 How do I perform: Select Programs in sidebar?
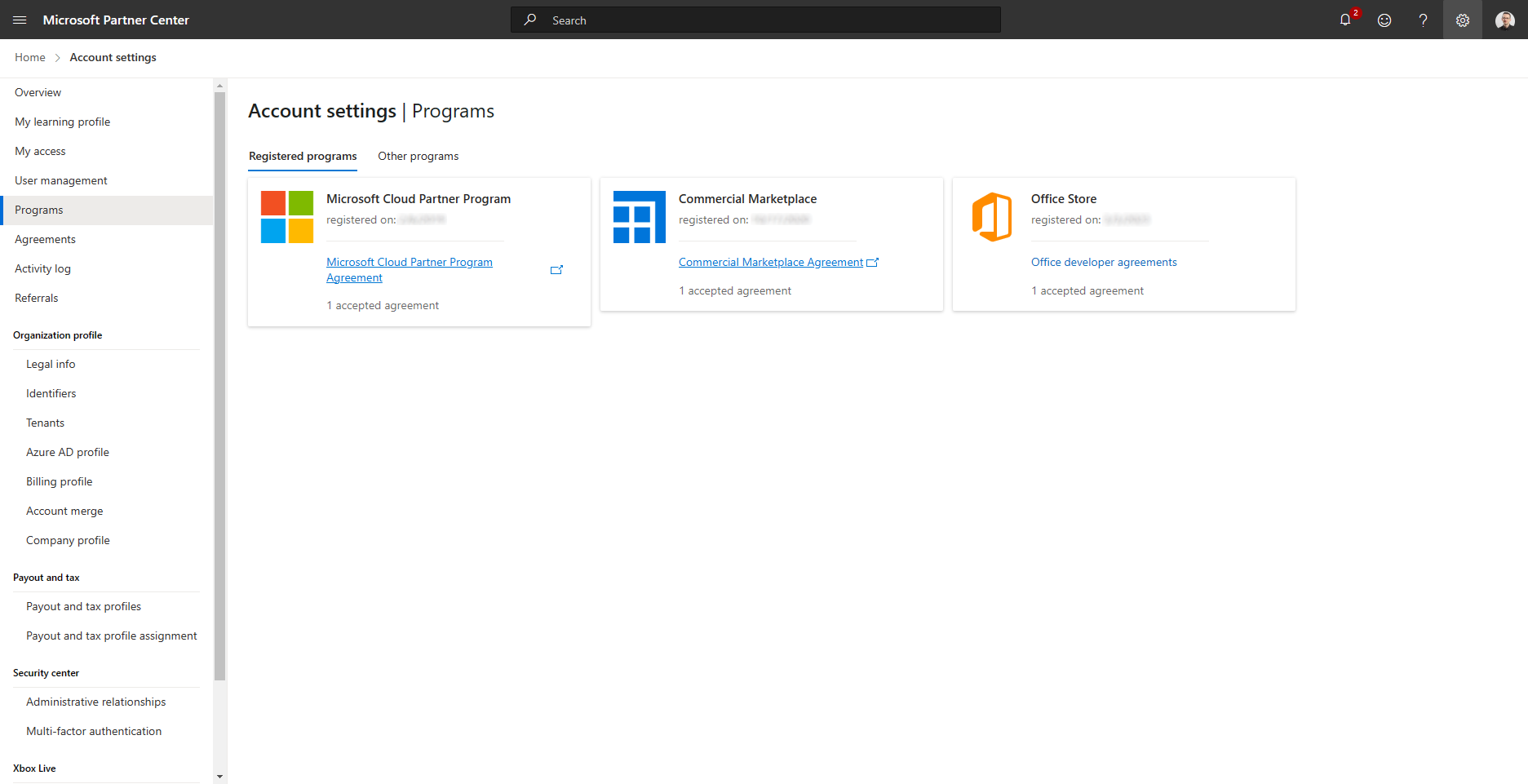tap(107, 210)
